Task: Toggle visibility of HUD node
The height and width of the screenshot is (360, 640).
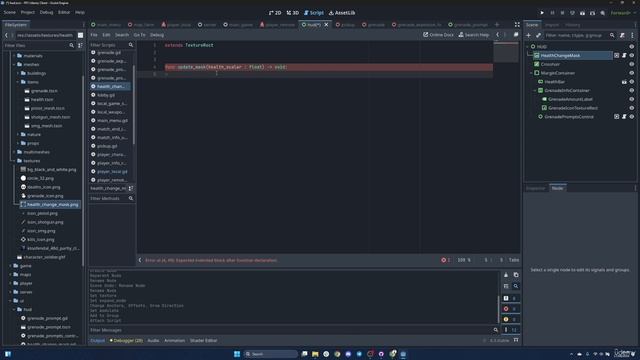Action: click(x=632, y=47)
